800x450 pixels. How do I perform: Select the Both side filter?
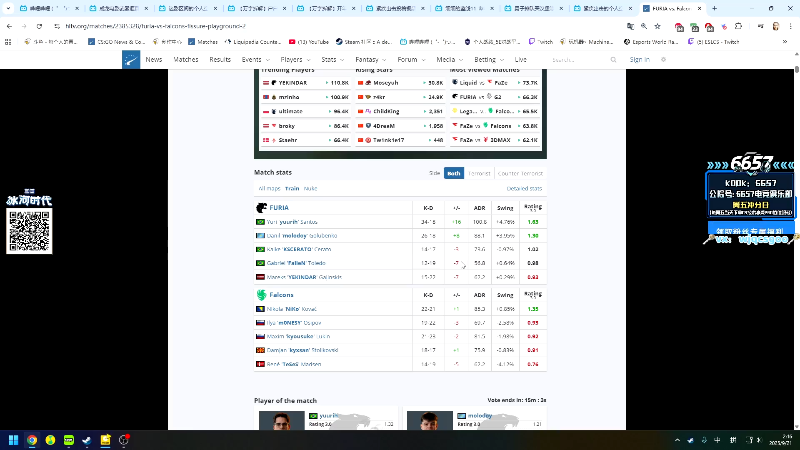(454, 173)
